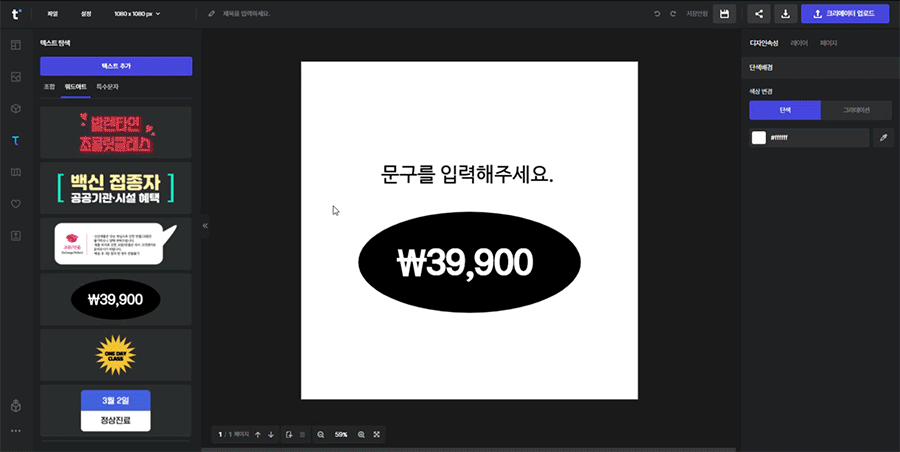Click the white color swatch

coord(759,138)
